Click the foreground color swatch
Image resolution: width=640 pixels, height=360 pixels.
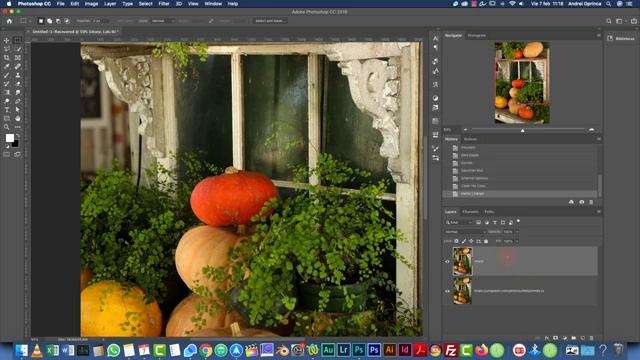[9, 138]
